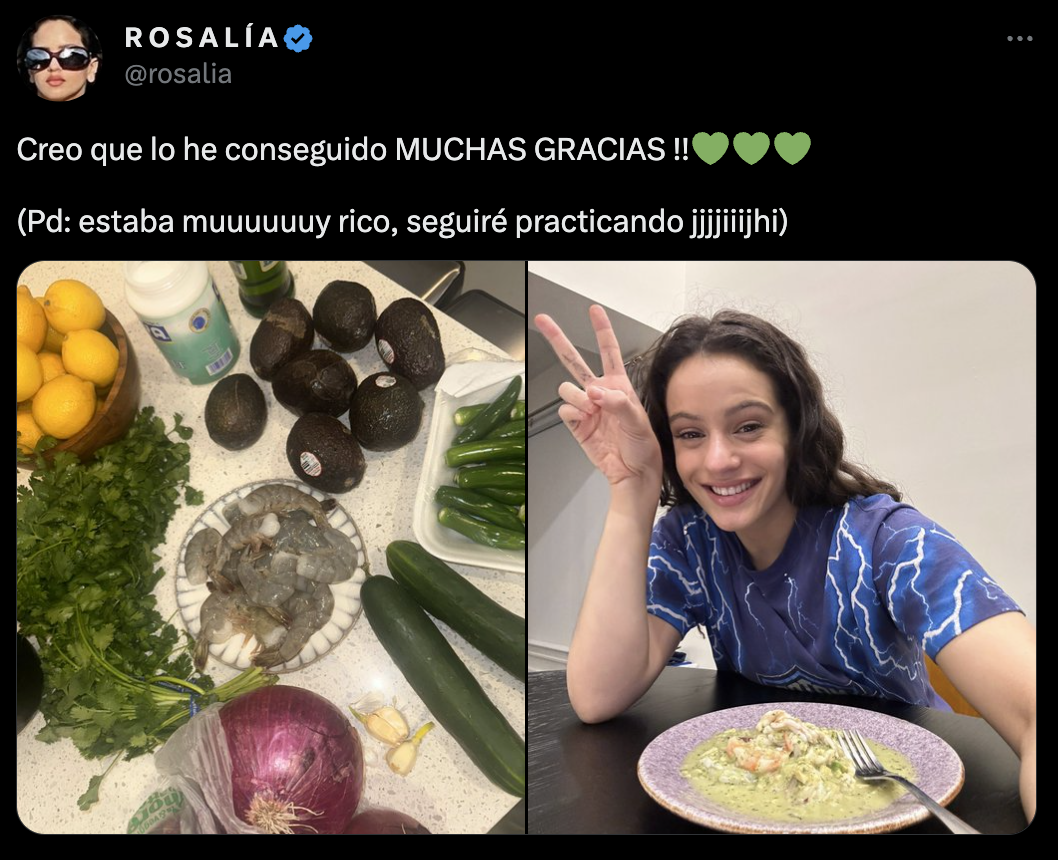Click the red onion in ingredients photo
The image size is (1058, 860).
[284, 761]
